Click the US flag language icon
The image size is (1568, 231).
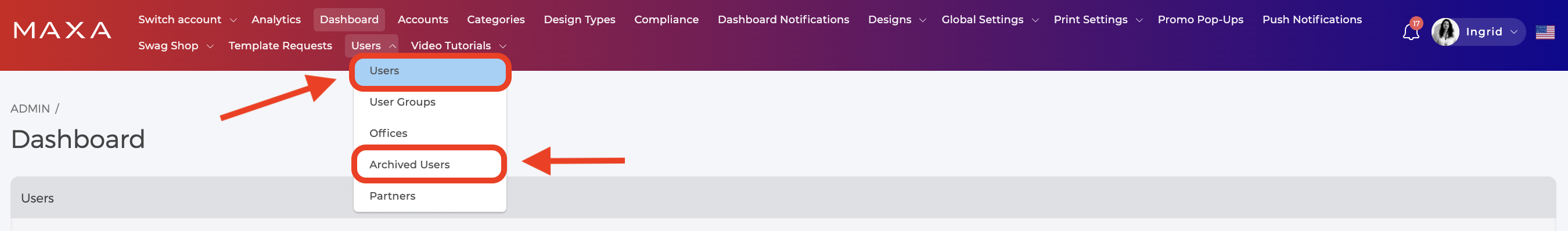click(x=1544, y=33)
